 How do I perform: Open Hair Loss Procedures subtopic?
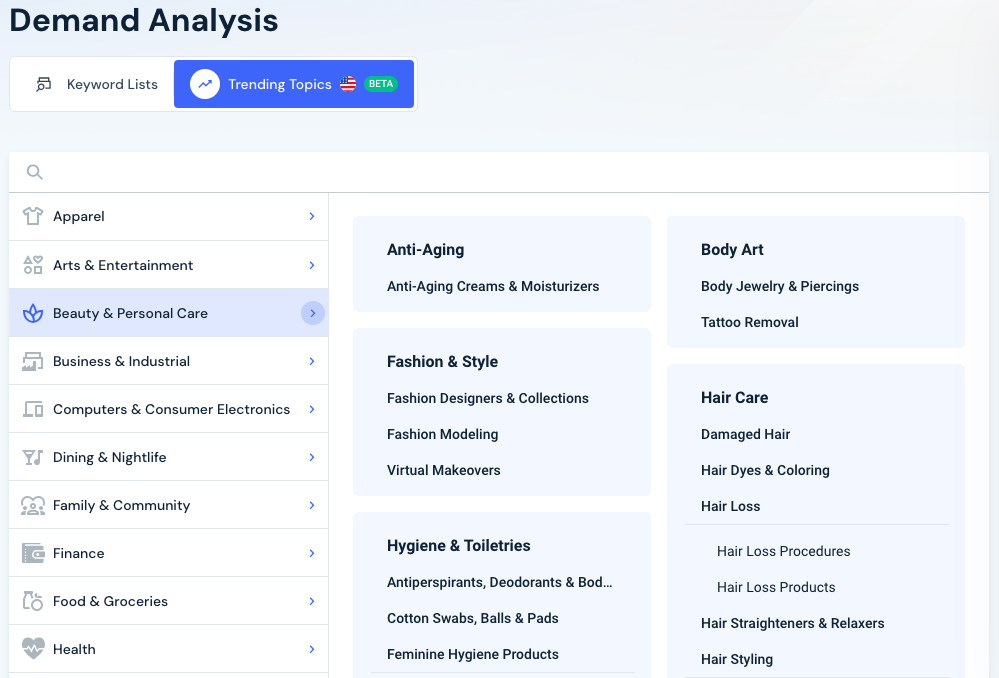tap(783, 551)
